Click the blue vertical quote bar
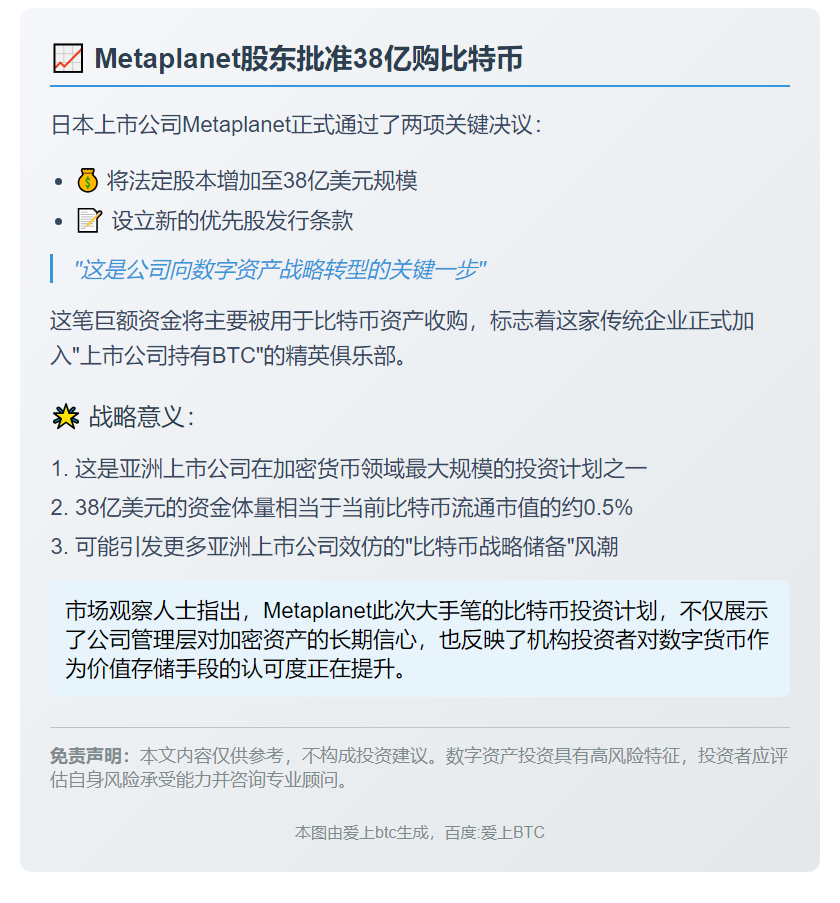 pyautogui.click(x=52, y=269)
